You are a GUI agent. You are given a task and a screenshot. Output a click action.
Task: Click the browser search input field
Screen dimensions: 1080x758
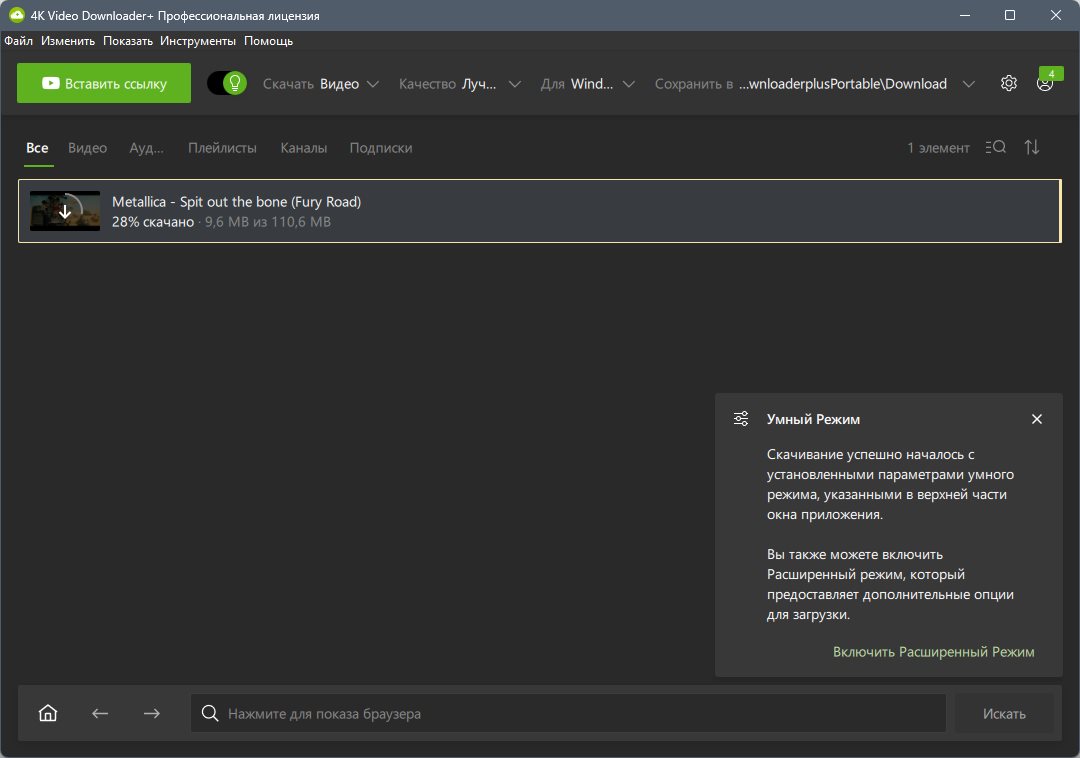[x=568, y=713]
